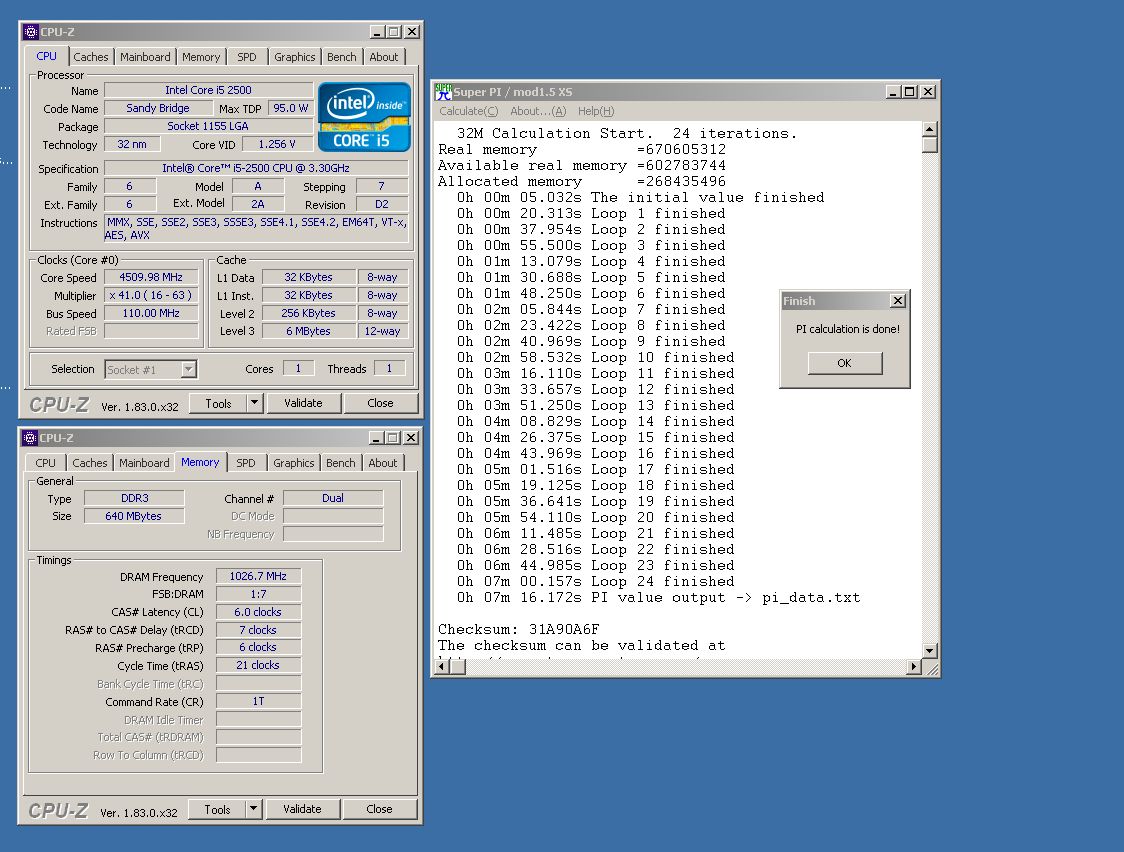Screen dimensions: 1124x852
Task: Click the memory Size value 640 MBytes
Action: point(134,516)
